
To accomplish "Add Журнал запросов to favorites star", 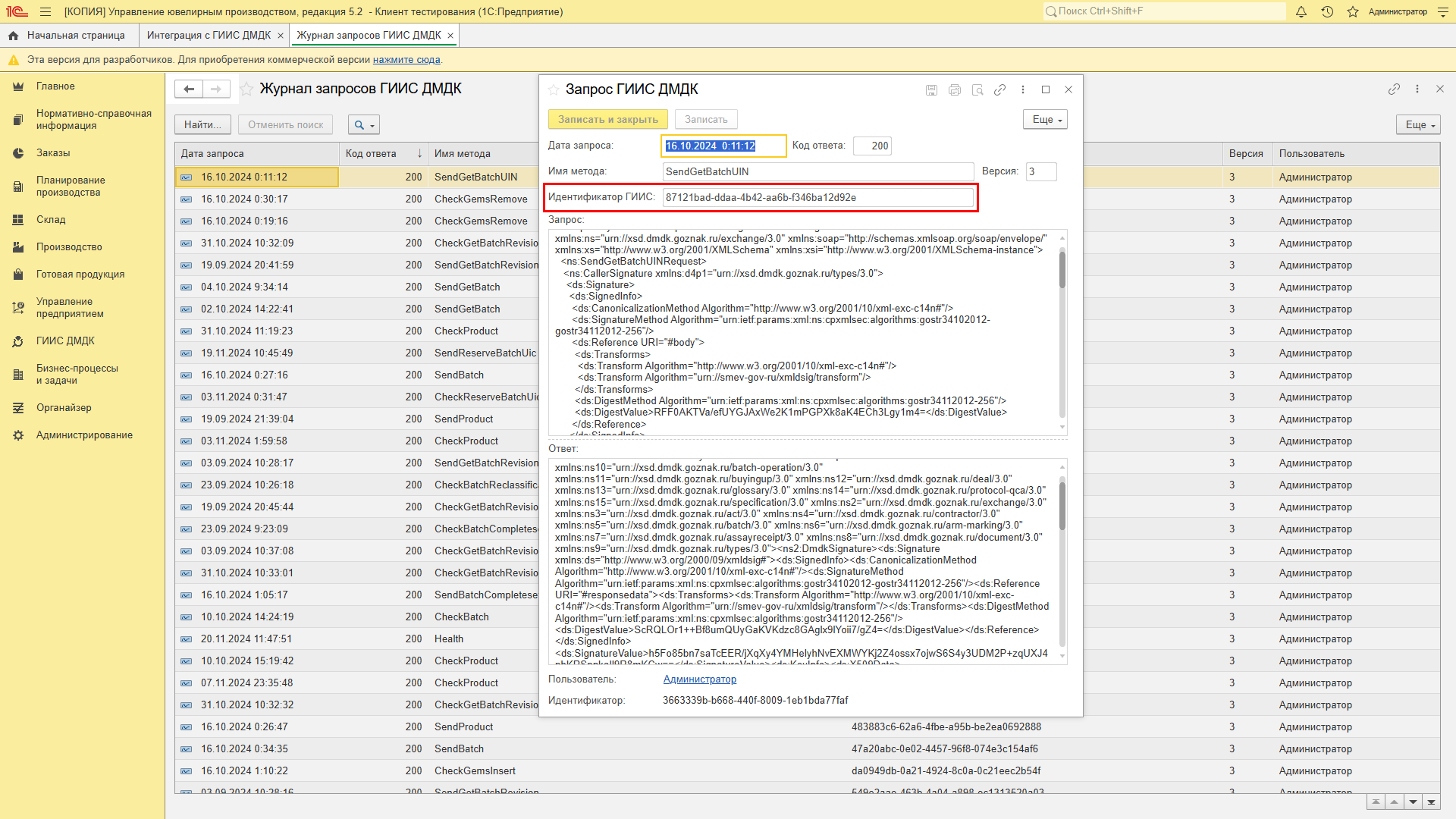I will coord(246,89).
